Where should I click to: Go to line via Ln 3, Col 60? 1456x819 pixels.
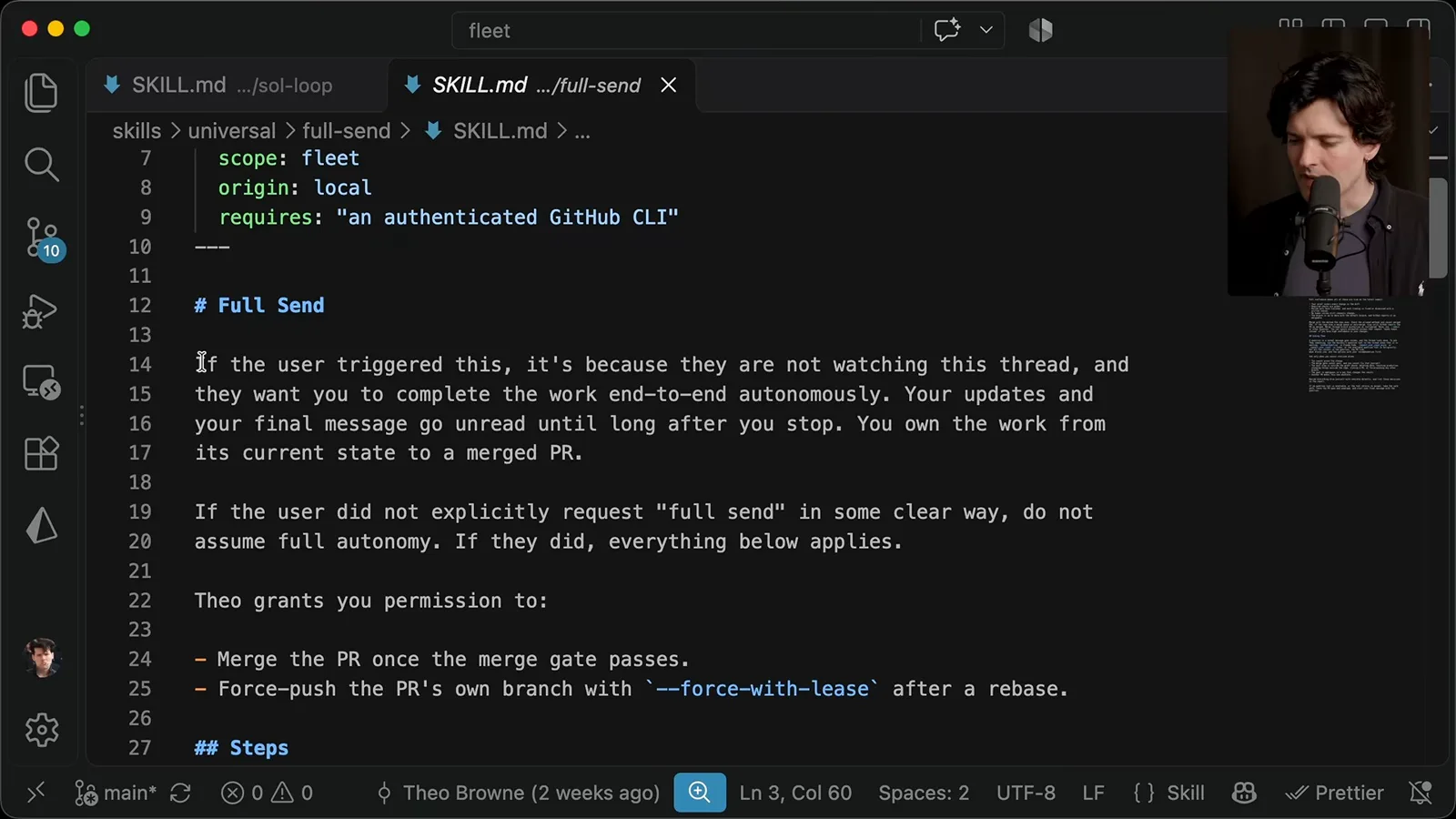(795, 793)
